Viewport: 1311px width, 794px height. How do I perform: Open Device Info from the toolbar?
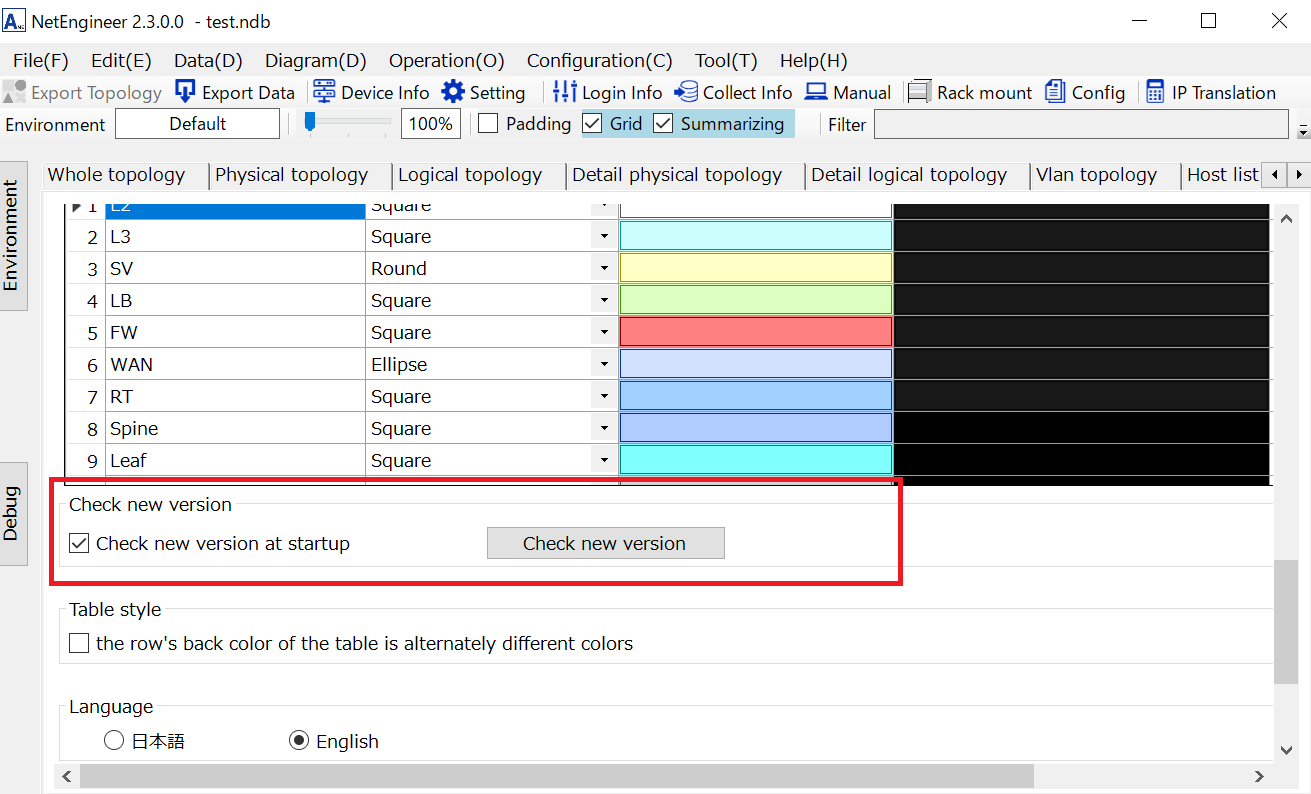coord(324,92)
